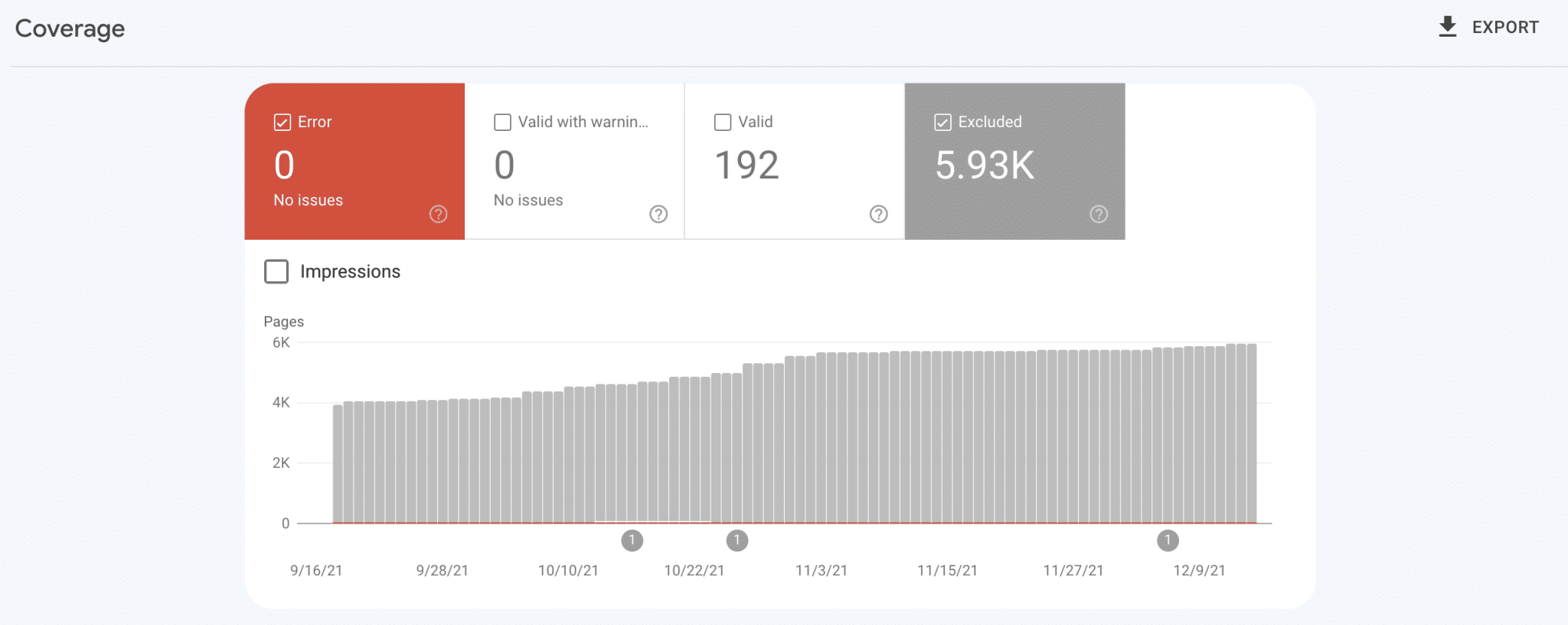Check the Valid checkbox
This screenshot has height=625, width=1568.
point(723,123)
